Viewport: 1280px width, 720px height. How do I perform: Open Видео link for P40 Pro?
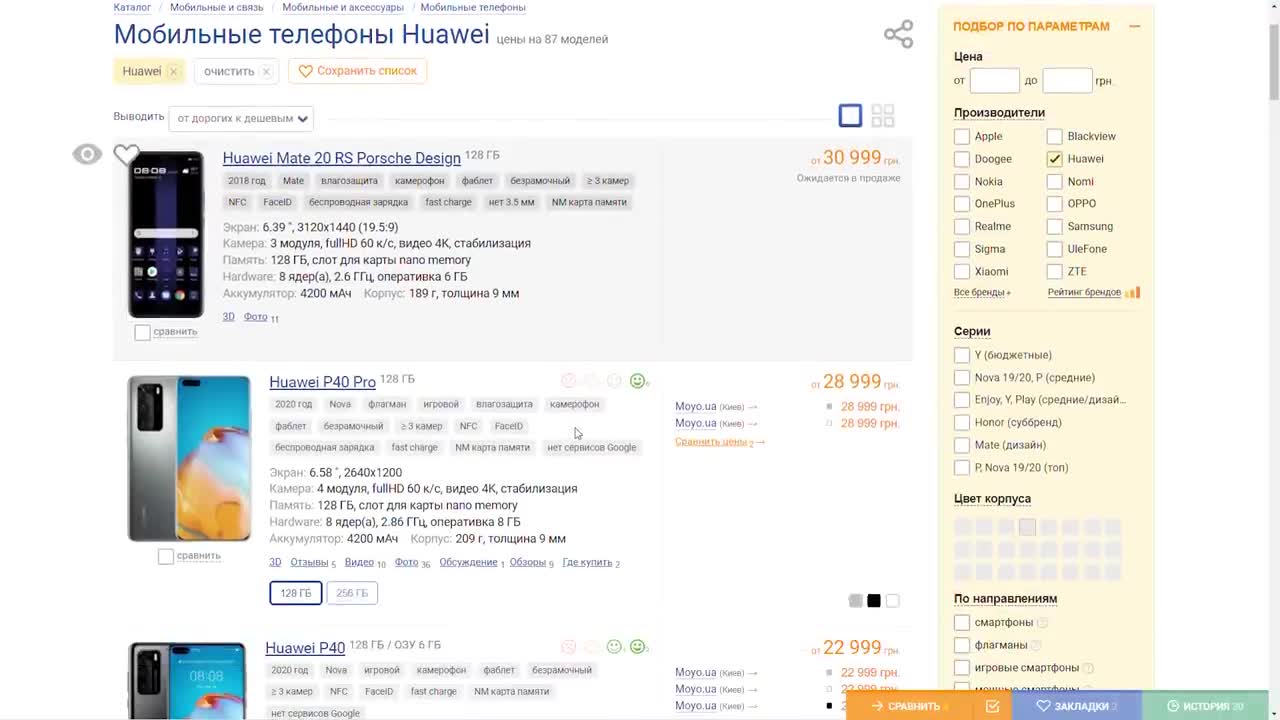(x=359, y=562)
